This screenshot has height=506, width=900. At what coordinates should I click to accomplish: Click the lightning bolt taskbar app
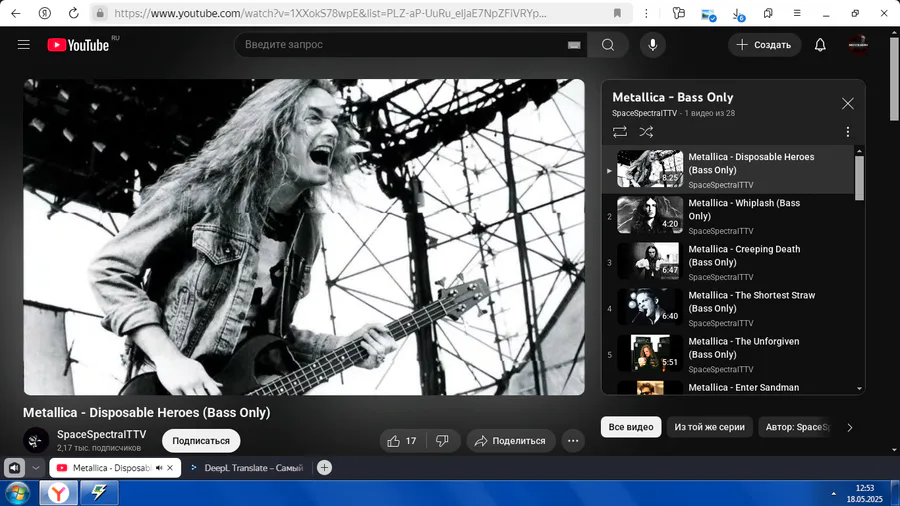click(x=99, y=493)
